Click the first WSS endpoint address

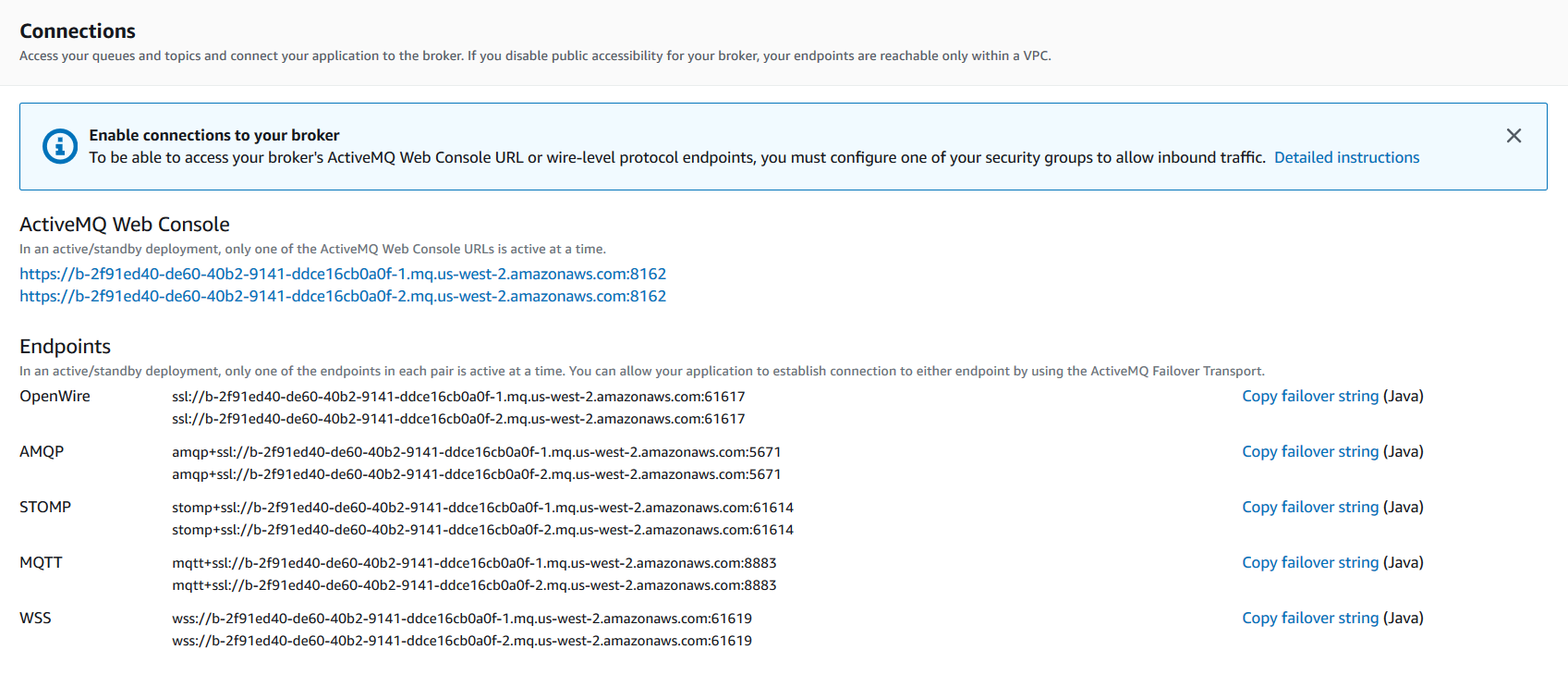click(462, 619)
